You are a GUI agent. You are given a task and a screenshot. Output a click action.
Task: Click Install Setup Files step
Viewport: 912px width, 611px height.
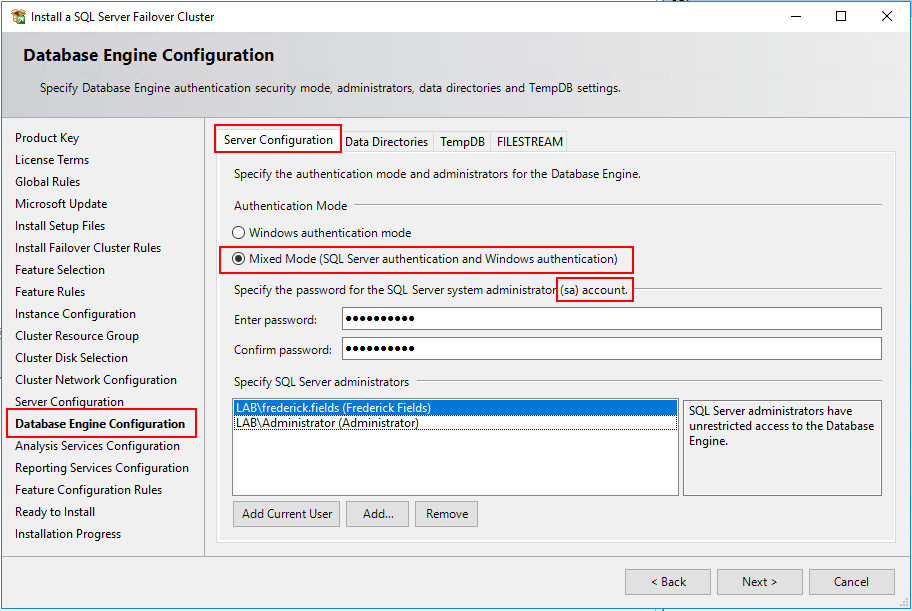60,226
